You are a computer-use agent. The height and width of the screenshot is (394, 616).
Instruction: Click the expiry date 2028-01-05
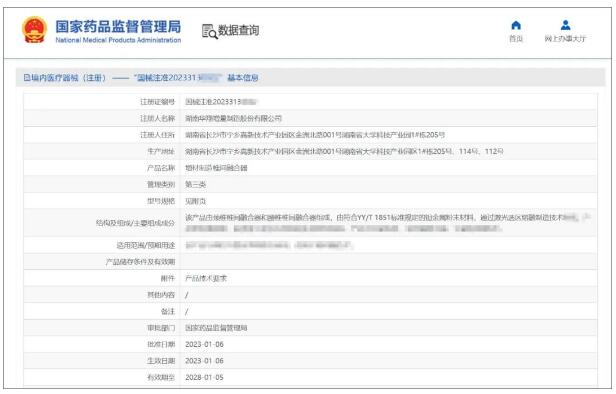point(204,378)
